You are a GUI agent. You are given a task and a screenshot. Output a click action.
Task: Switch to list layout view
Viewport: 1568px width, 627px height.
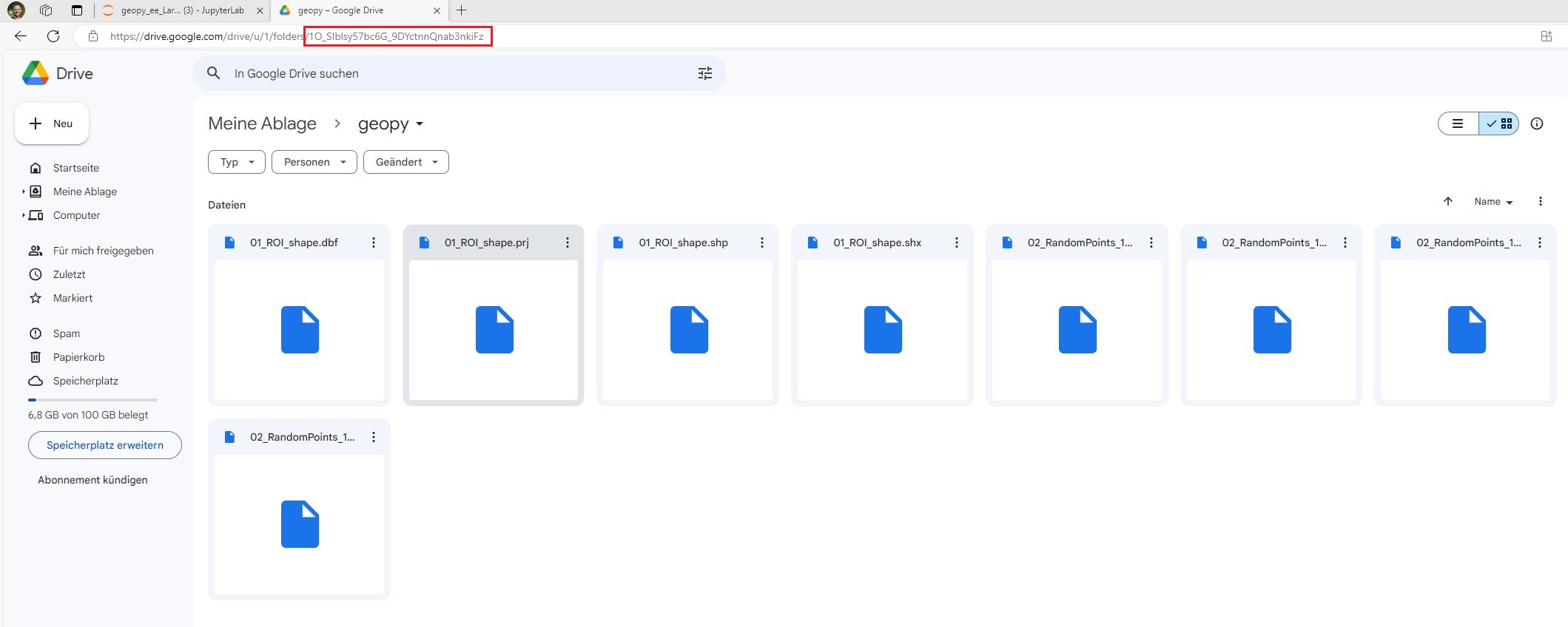click(1458, 123)
